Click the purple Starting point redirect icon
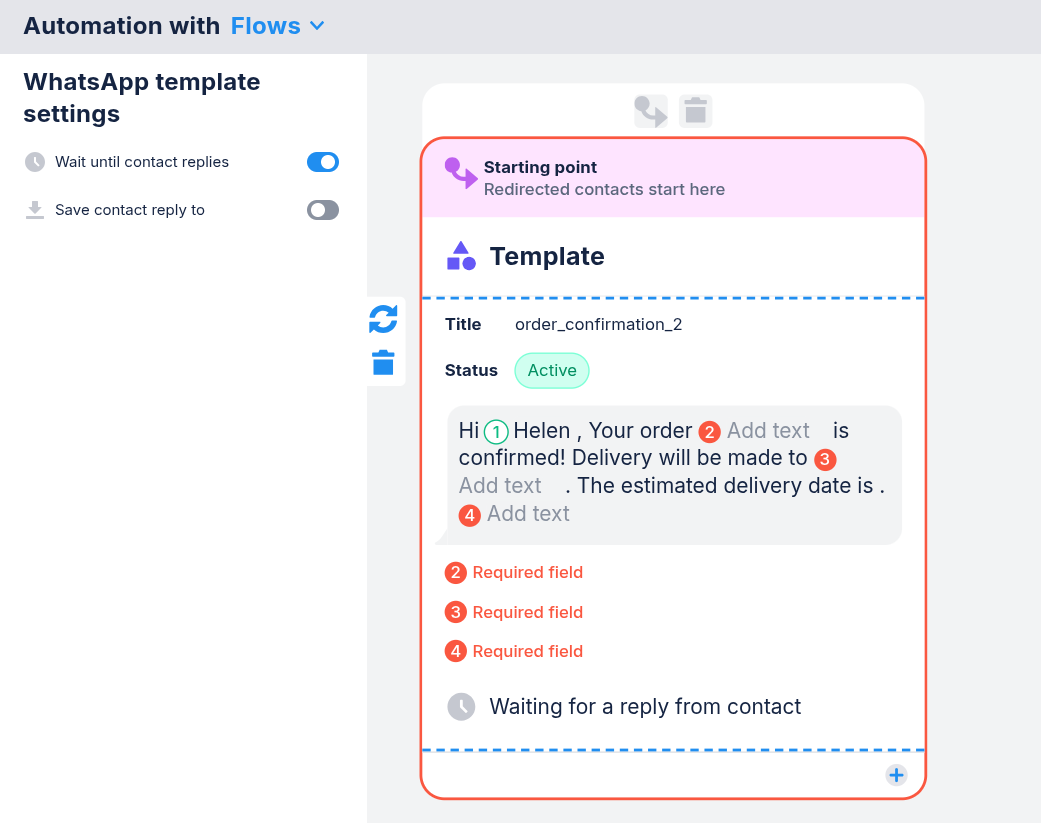 pyautogui.click(x=461, y=174)
